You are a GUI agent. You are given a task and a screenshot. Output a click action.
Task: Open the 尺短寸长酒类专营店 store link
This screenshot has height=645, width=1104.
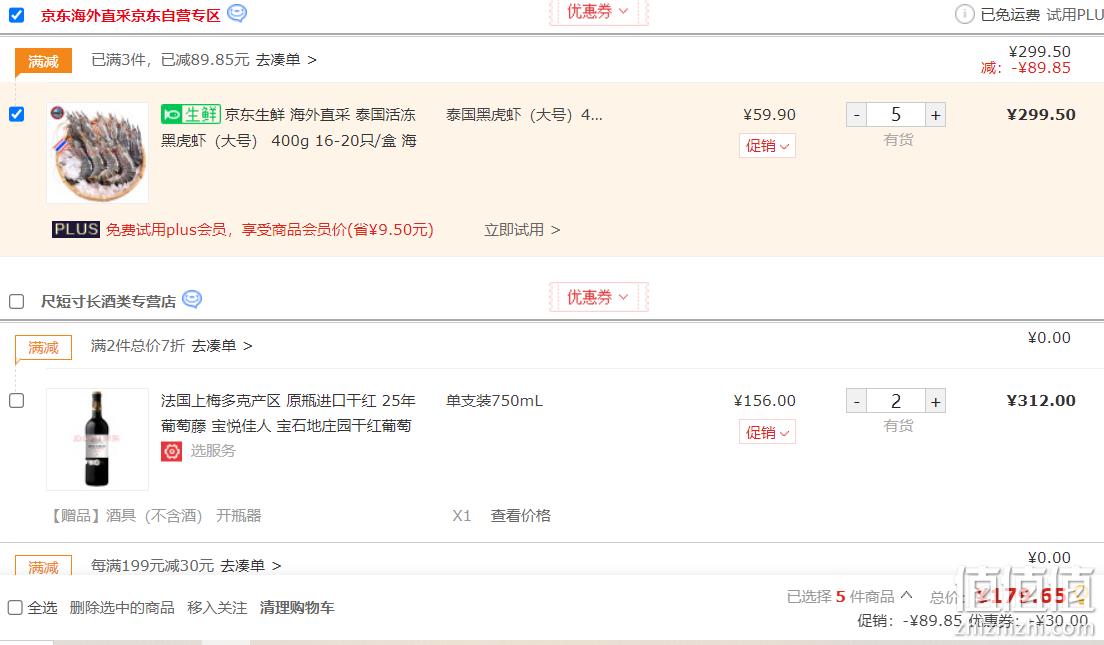[x=108, y=301]
